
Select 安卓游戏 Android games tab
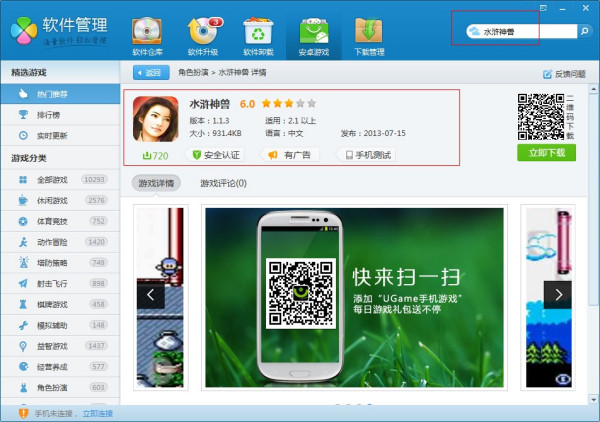point(314,37)
